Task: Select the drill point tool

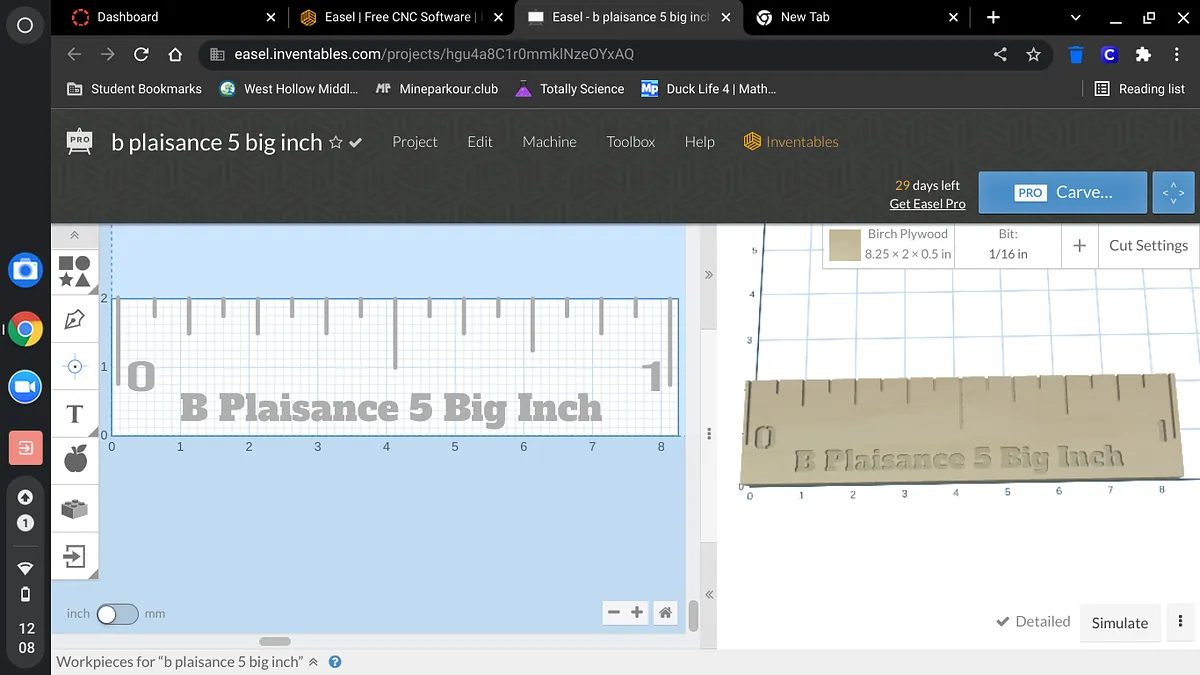Action: coord(75,366)
